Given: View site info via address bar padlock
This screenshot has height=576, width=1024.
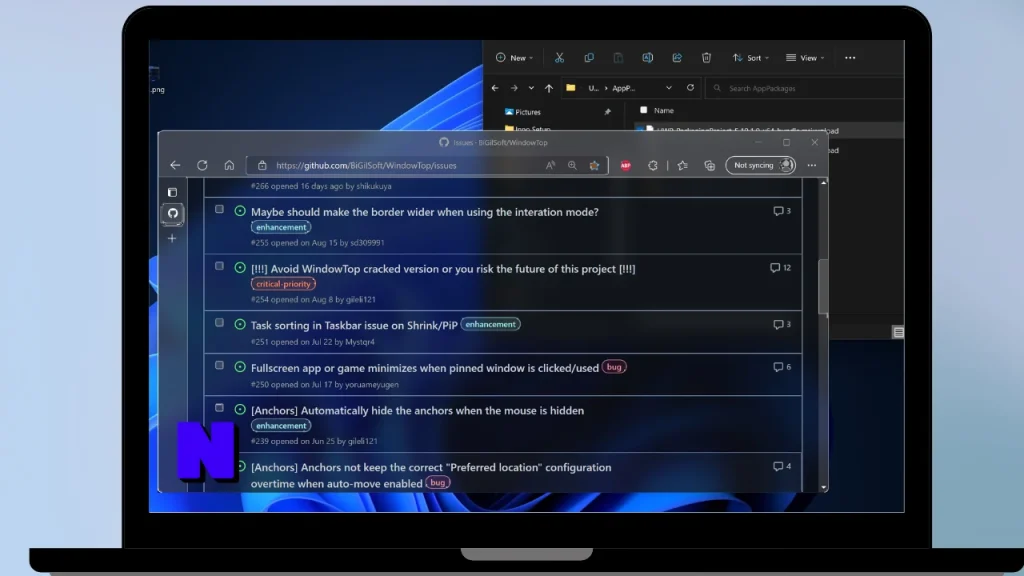Looking at the screenshot, I should tap(262, 165).
